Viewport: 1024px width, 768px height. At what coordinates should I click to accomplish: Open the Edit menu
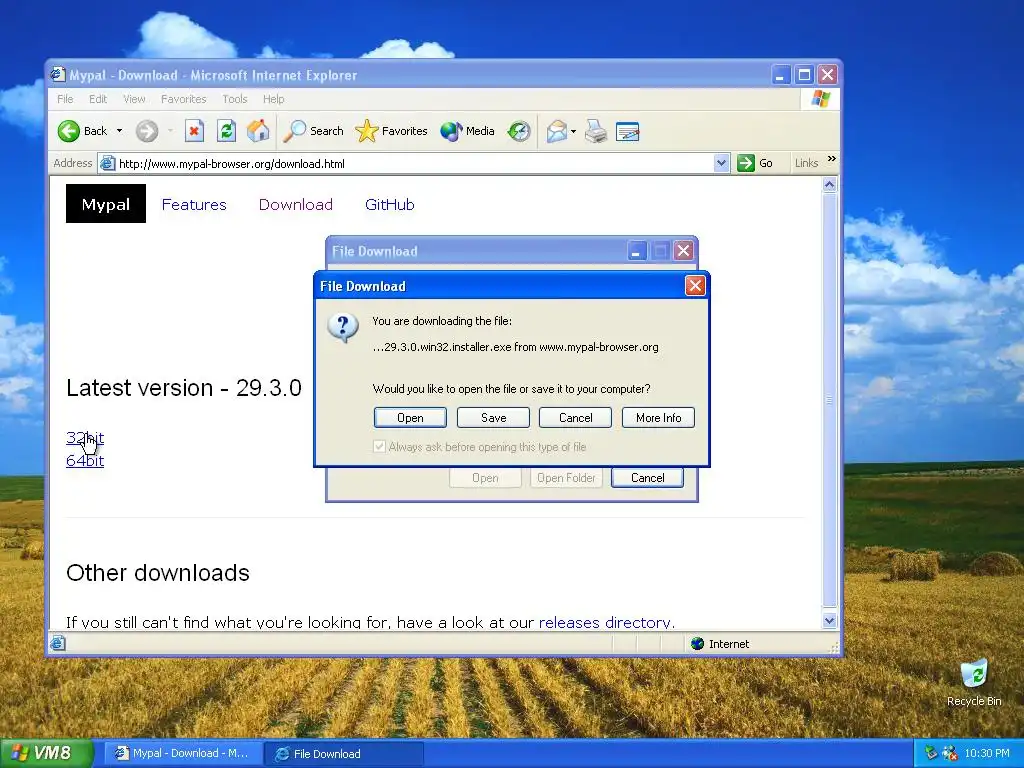pyautogui.click(x=98, y=99)
